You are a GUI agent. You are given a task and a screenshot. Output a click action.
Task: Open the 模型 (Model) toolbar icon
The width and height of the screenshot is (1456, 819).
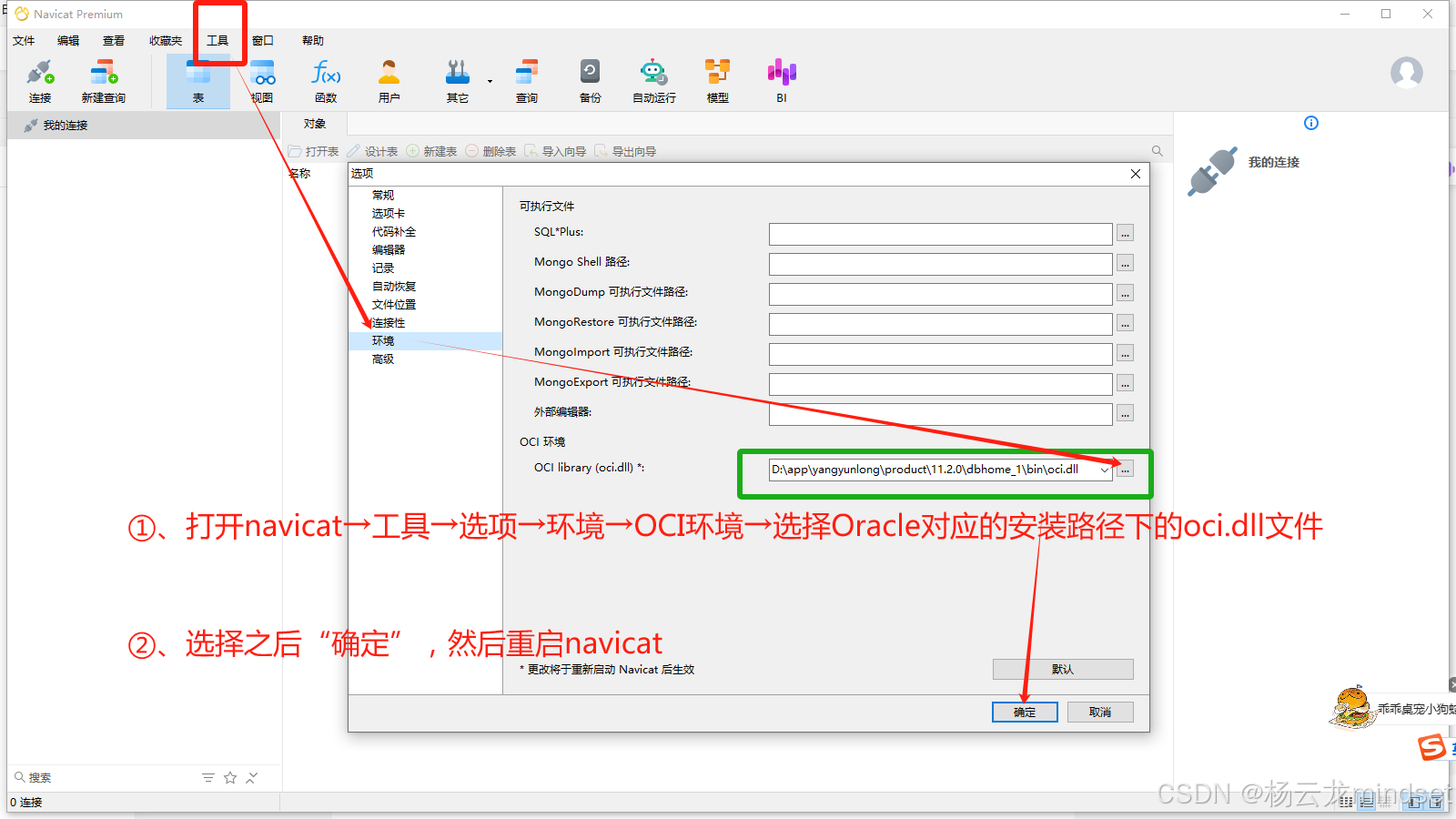point(718,81)
